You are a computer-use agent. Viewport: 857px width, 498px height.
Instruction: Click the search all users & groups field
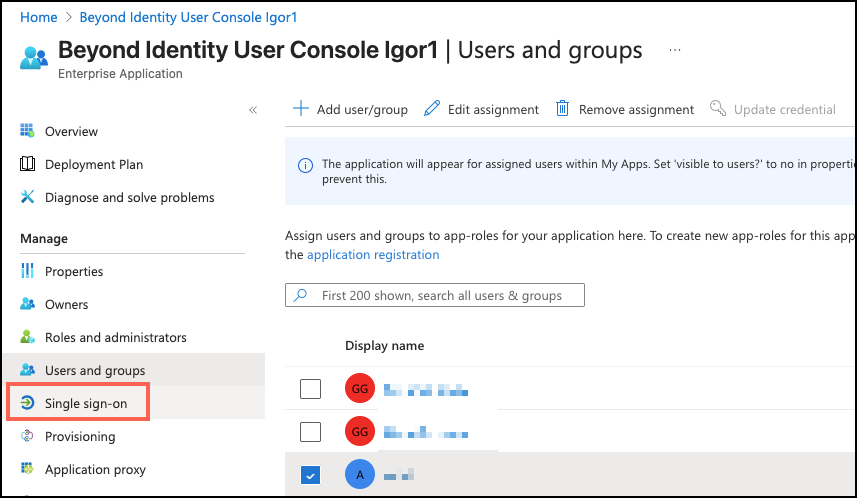point(435,295)
